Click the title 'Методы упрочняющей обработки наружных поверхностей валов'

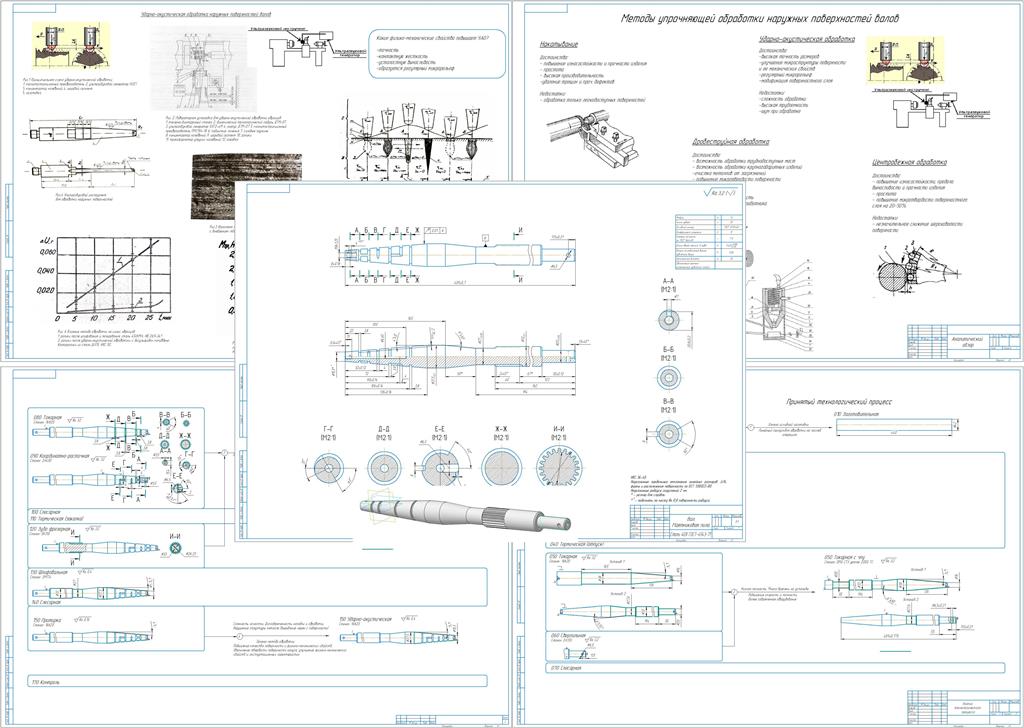(x=759, y=19)
